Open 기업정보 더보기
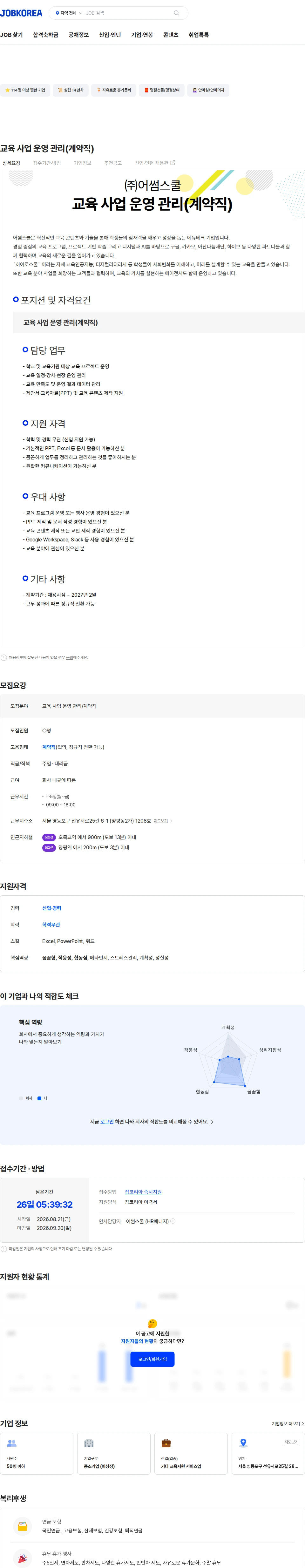The width and height of the screenshot is (305, 1568). click(288, 1424)
